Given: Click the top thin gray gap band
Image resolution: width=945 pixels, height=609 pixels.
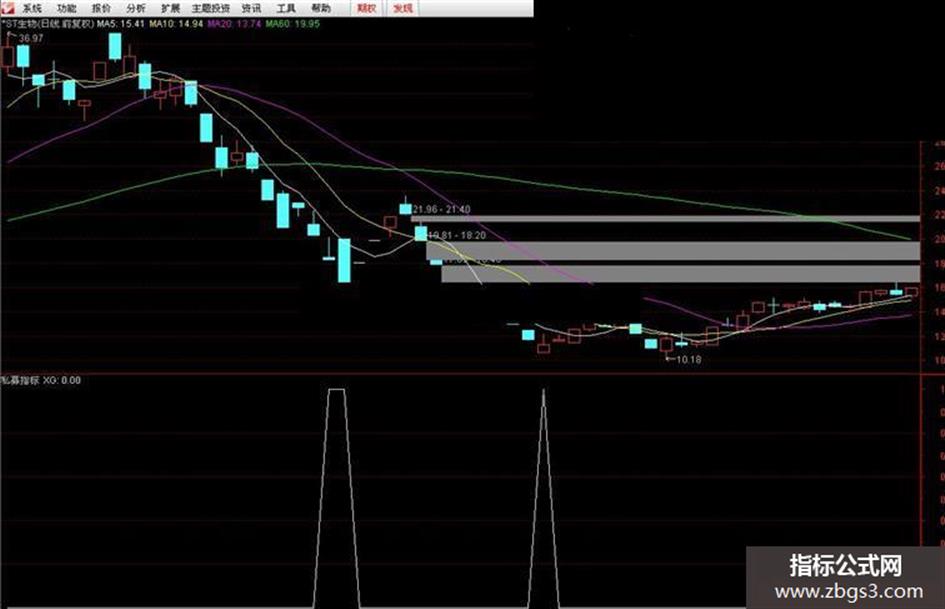Looking at the screenshot, I should [x=665, y=218].
